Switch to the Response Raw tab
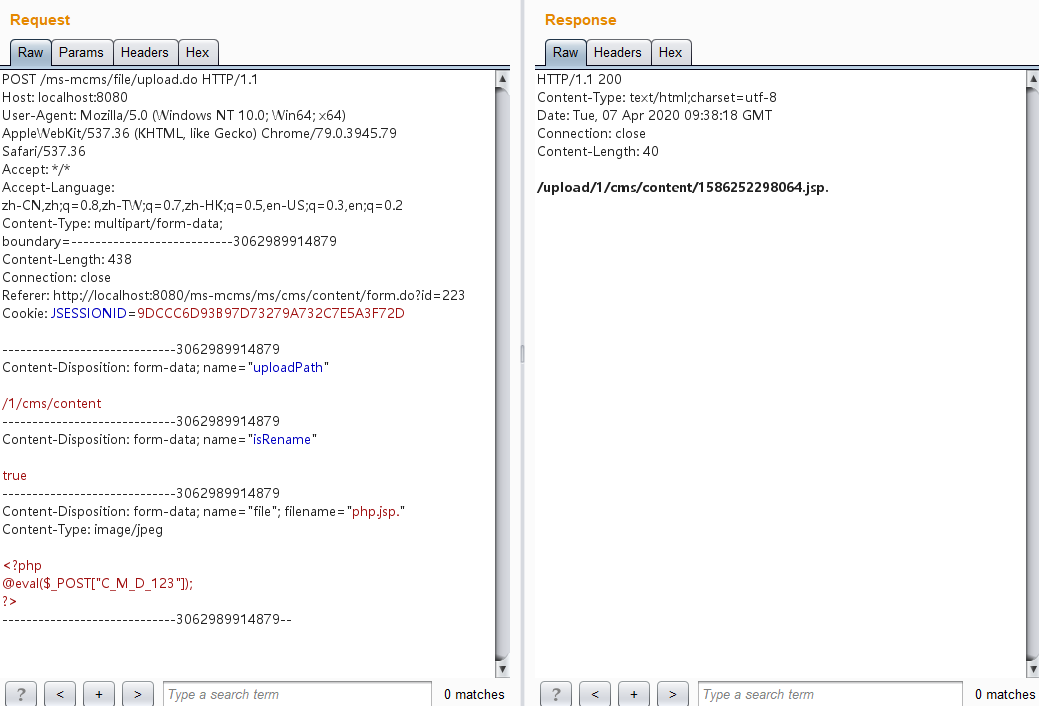 565,52
